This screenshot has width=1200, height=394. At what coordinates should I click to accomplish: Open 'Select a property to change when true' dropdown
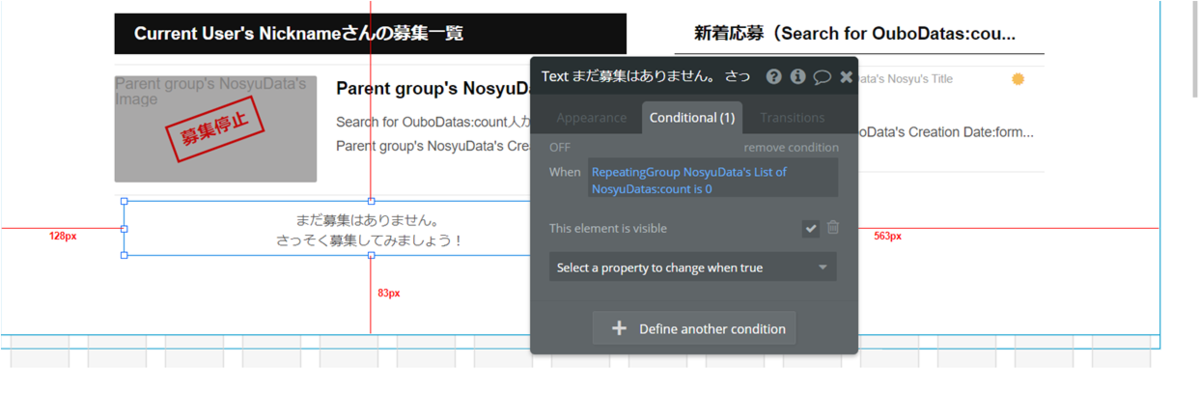(692, 268)
